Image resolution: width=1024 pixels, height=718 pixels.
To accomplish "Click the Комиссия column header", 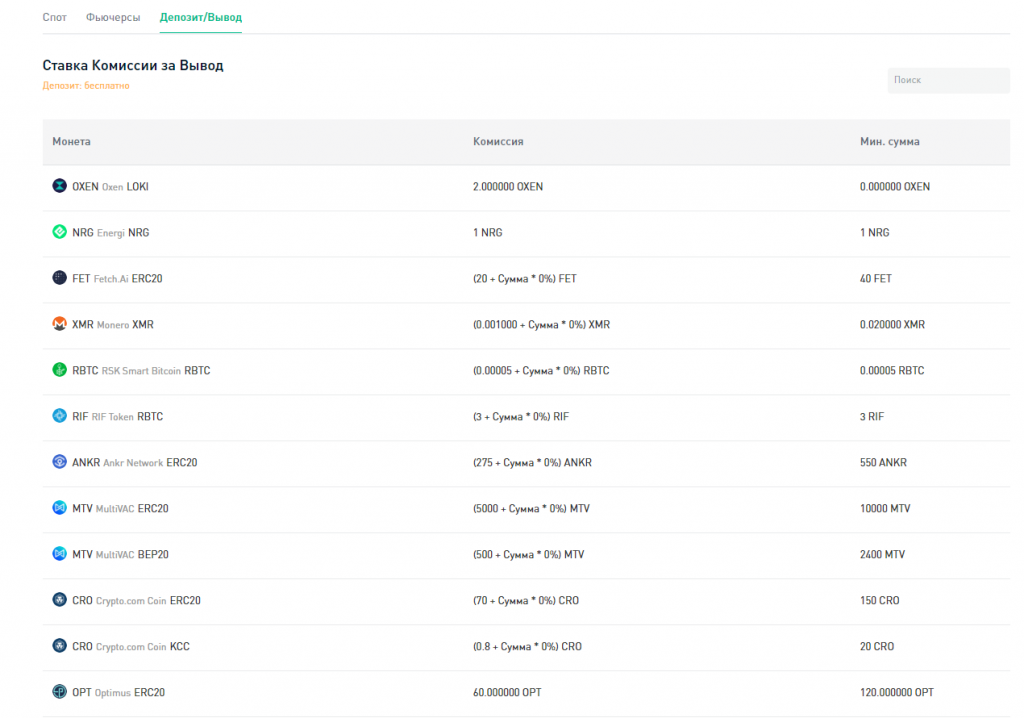I will (x=498, y=142).
